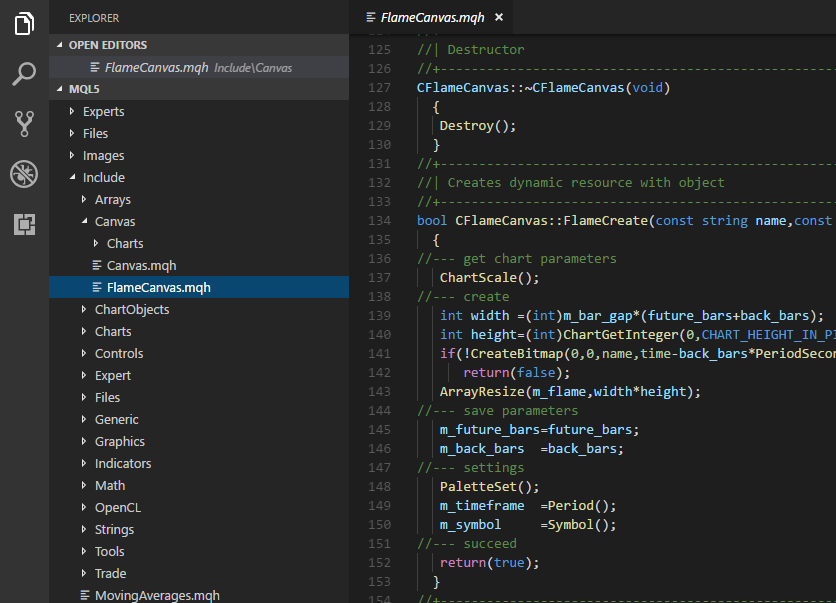Click the globe-style activity bar icon

[22, 173]
